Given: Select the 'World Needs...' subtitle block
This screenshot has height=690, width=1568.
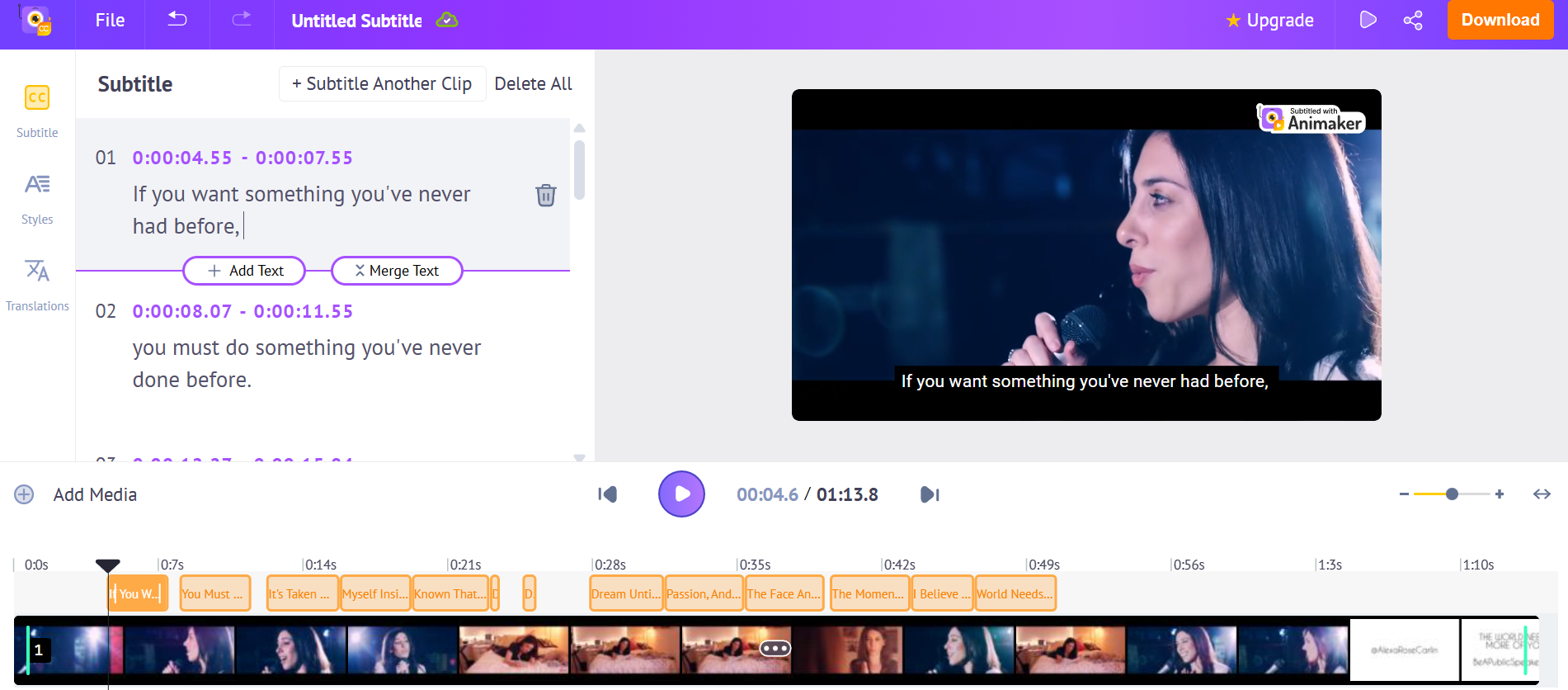Looking at the screenshot, I should [x=1015, y=593].
